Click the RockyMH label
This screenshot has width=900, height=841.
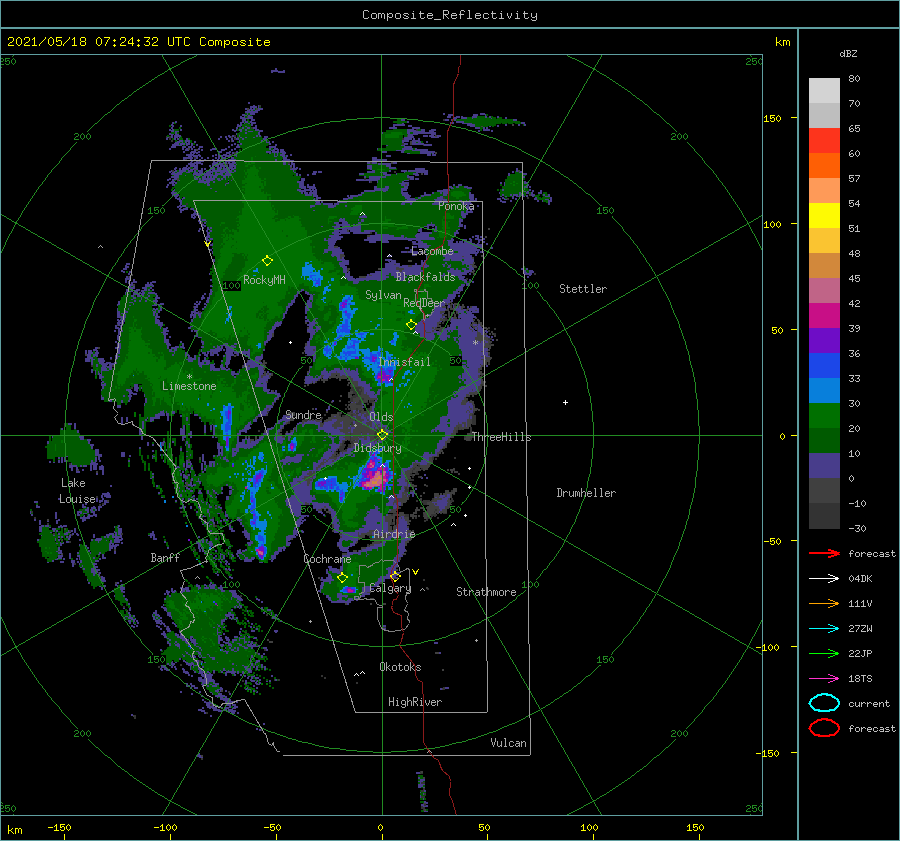(264, 280)
